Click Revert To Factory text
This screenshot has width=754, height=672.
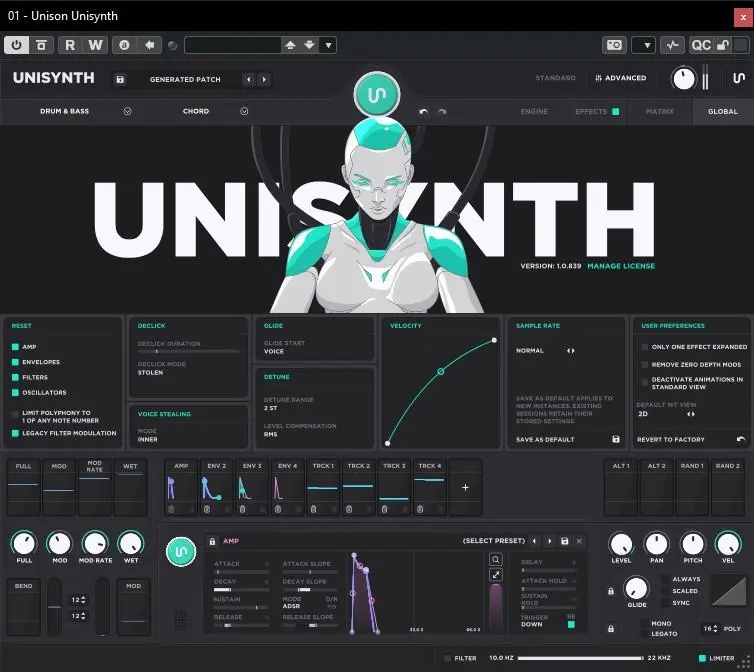click(670, 440)
